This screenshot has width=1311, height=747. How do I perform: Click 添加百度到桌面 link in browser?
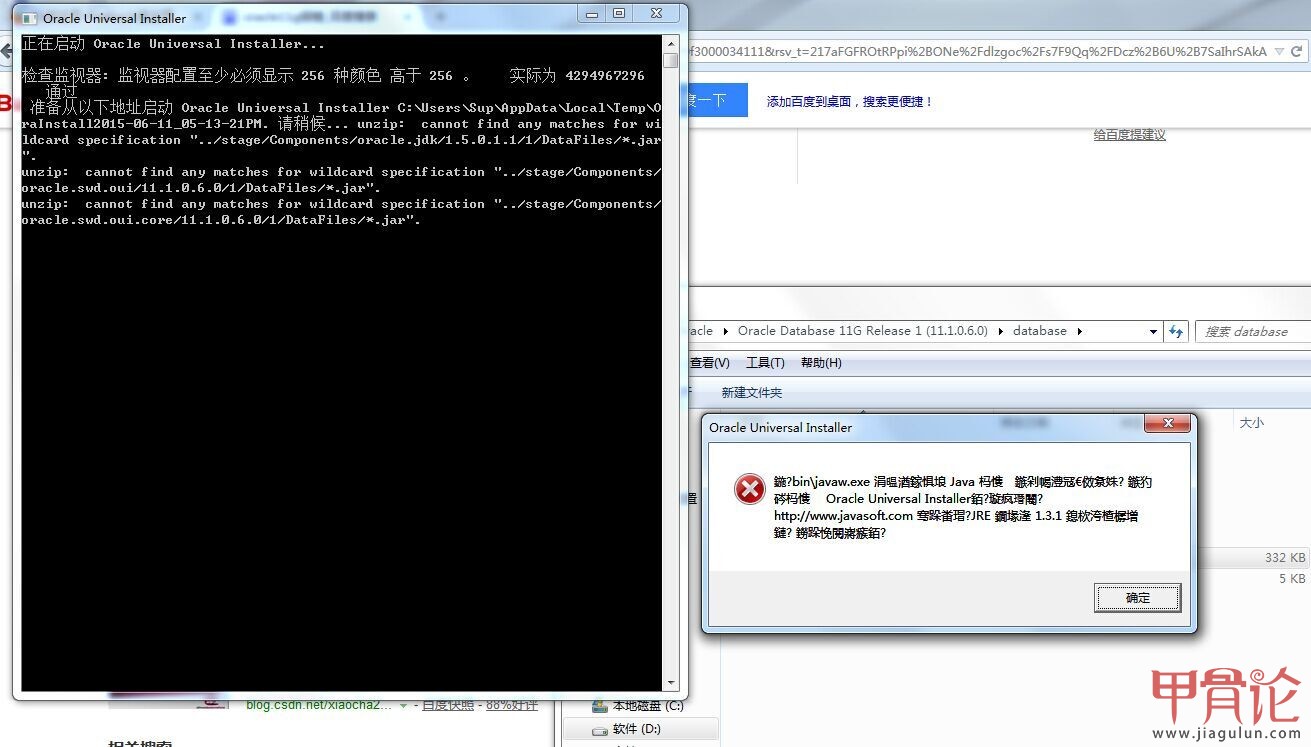click(x=849, y=102)
